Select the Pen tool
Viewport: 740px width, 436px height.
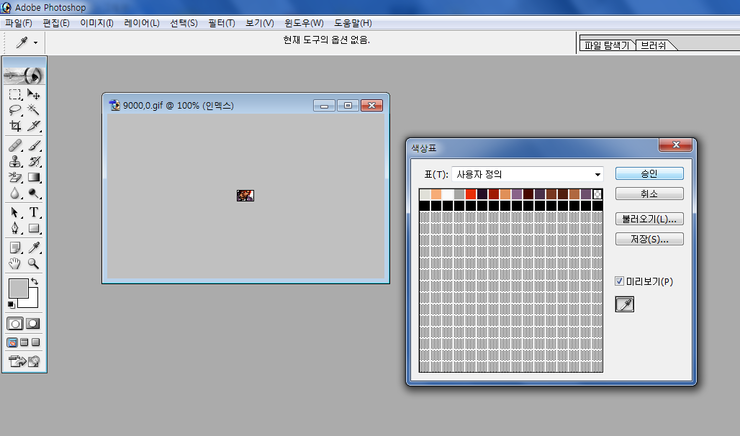pos(15,228)
